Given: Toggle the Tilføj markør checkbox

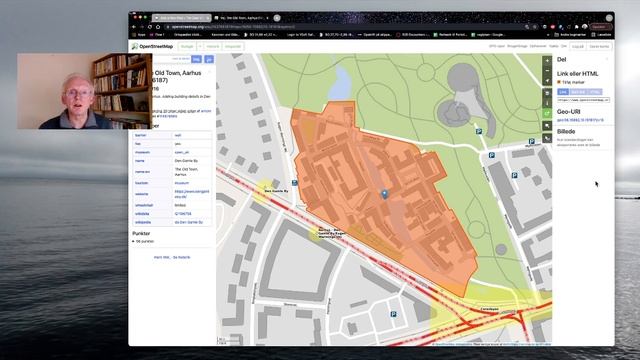Looking at the screenshot, I should 559,82.
